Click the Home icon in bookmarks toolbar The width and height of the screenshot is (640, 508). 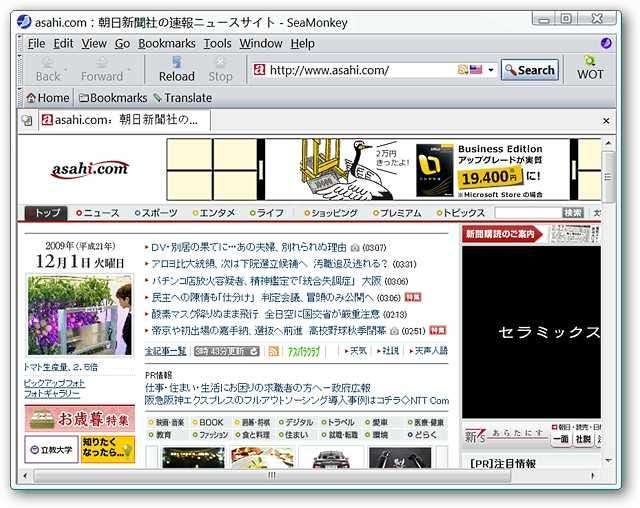31,98
